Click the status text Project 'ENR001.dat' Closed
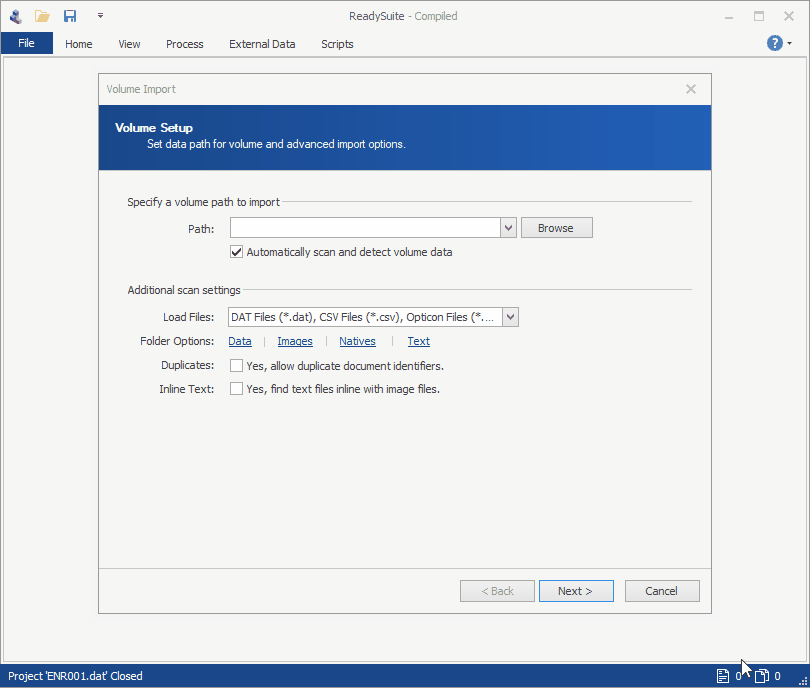The height and width of the screenshot is (688, 810). click(75, 676)
